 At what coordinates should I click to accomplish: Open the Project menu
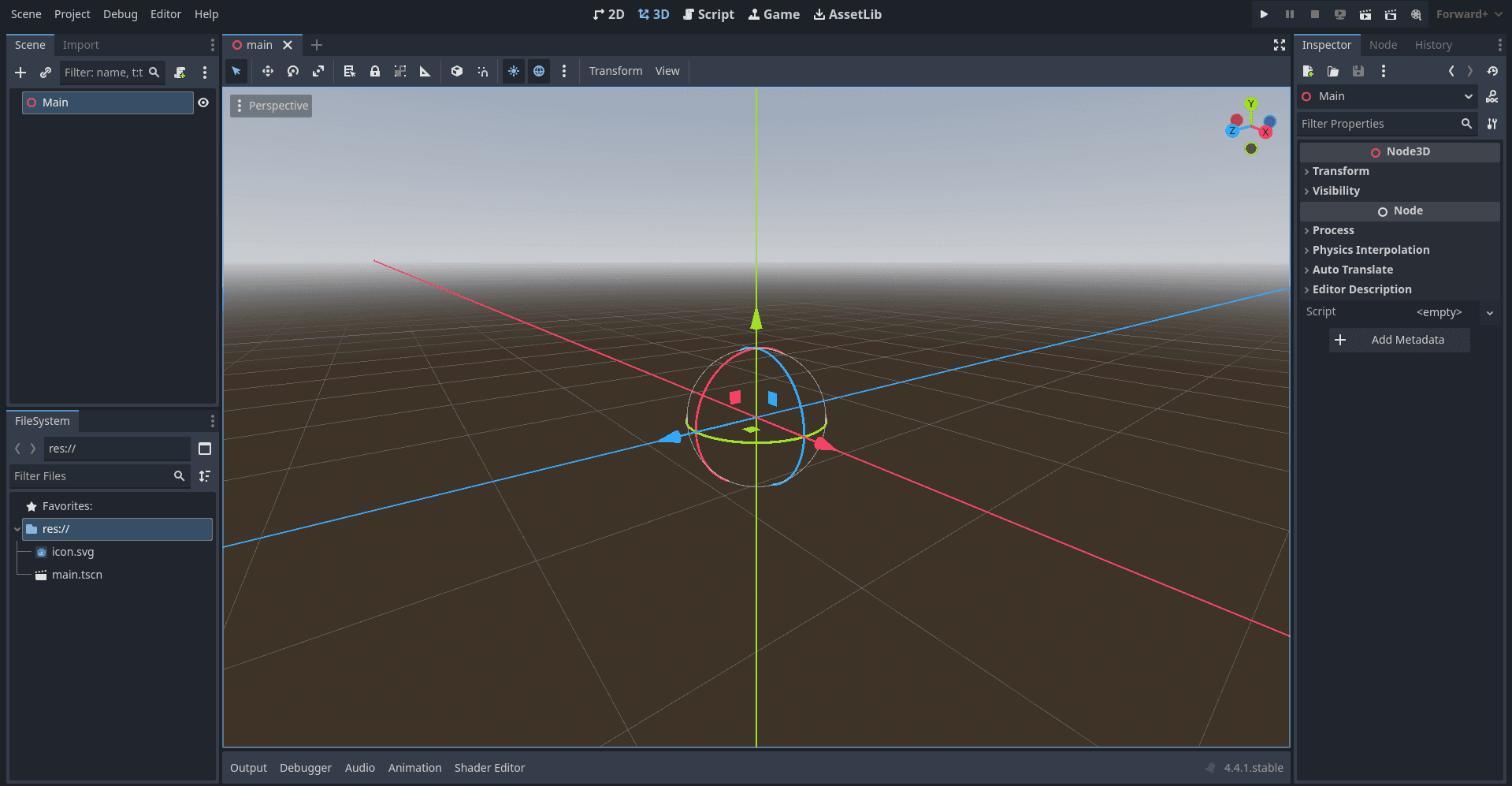click(x=72, y=14)
